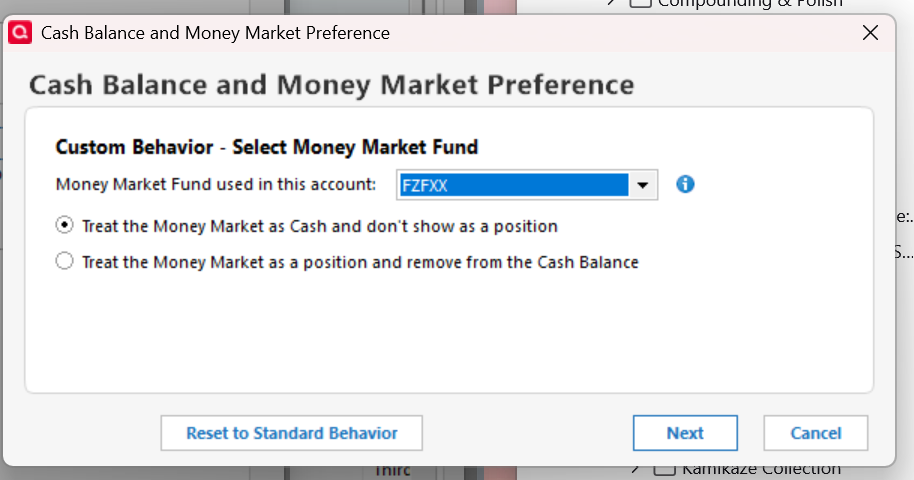
Task: Open the Money Market Fund dropdown arrow
Action: click(x=643, y=185)
